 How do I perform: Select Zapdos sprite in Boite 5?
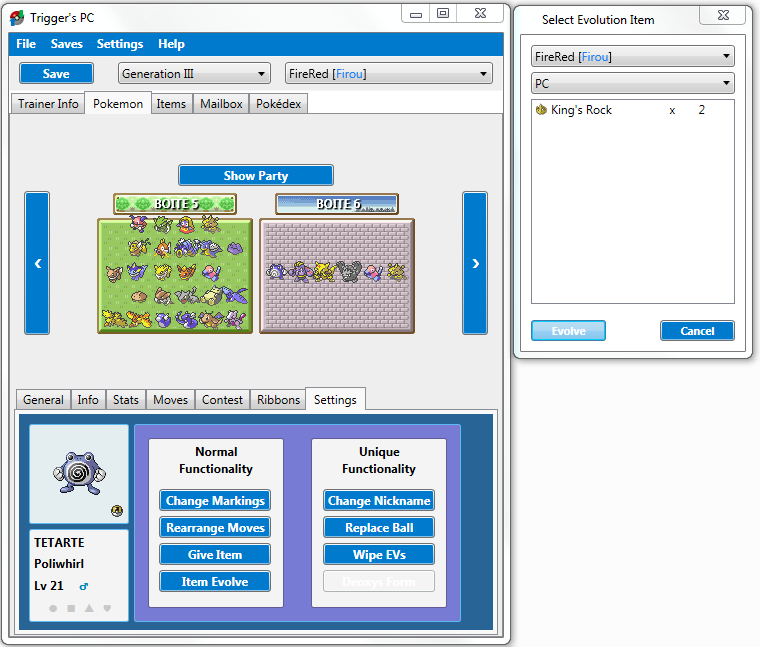(114, 318)
